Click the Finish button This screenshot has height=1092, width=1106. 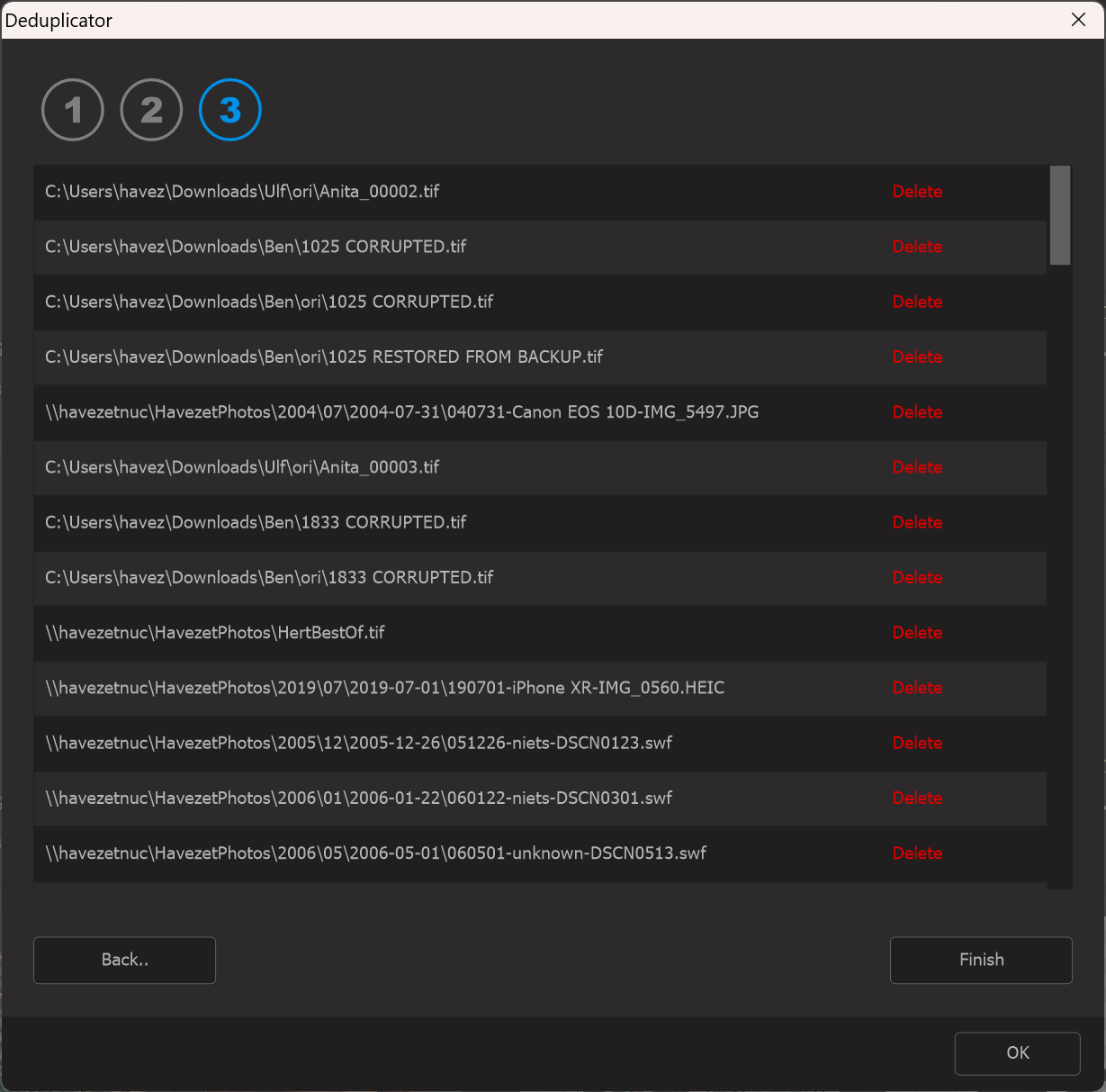point(981,960)
